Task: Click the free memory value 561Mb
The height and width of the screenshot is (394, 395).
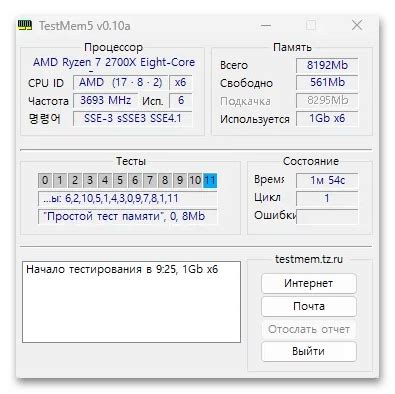Action: tap(327, 82)
